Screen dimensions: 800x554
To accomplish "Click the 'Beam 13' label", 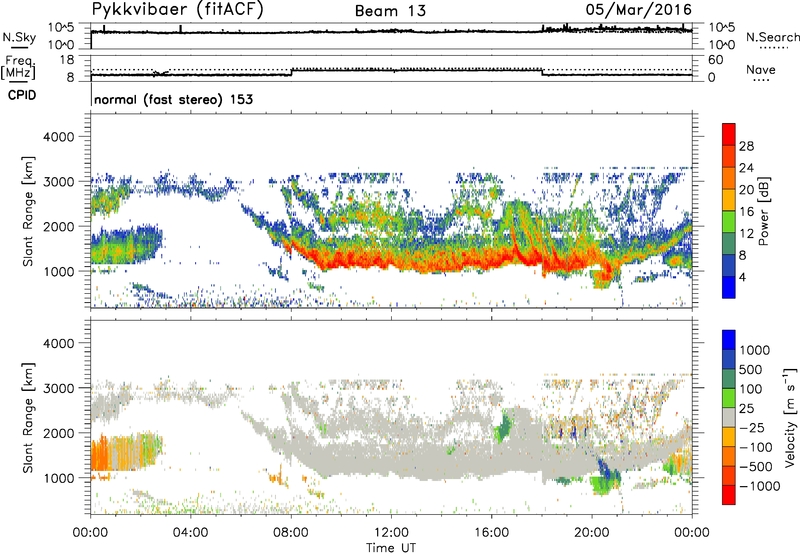I will tap(390, 11).
